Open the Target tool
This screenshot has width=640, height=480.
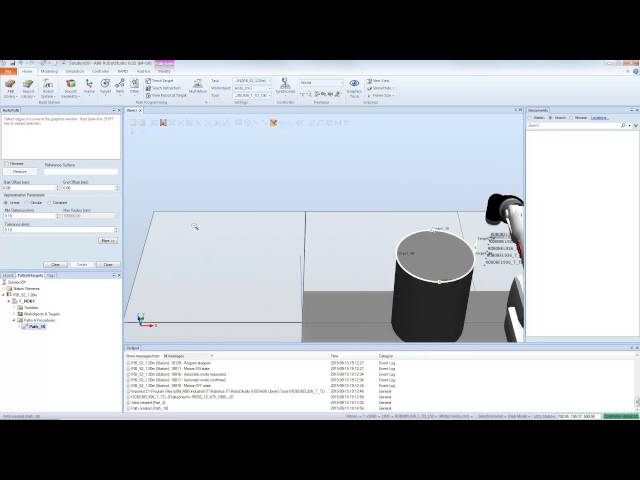click(x=105, y=86)
